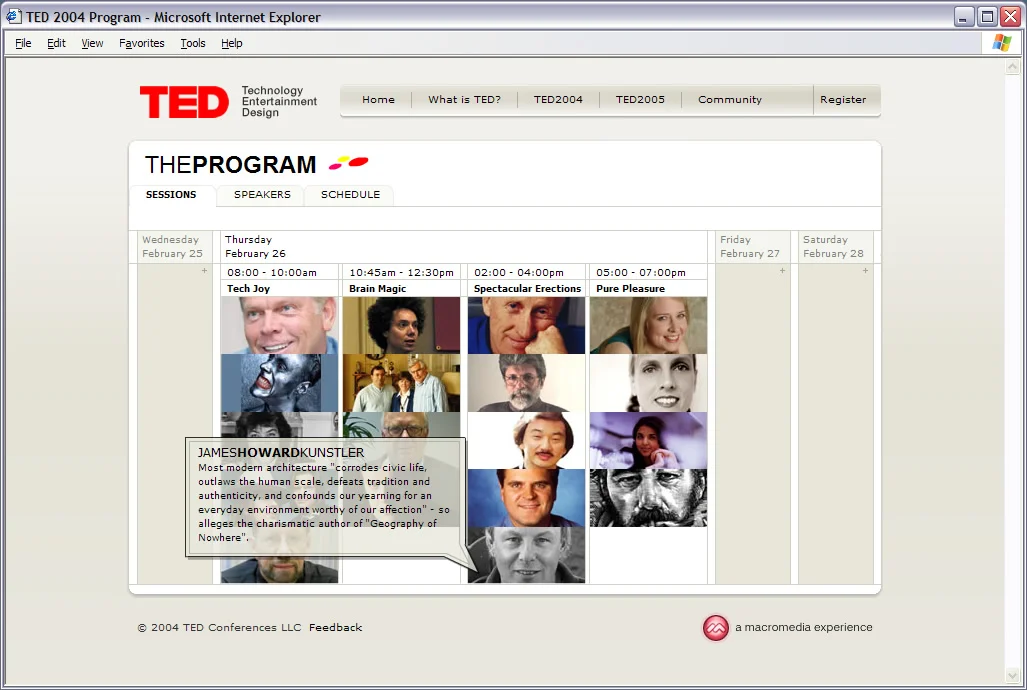Expand the Friday February 27 column
Screen dimensions: 1027x690
pyautogui.click(x=782, y=271)
